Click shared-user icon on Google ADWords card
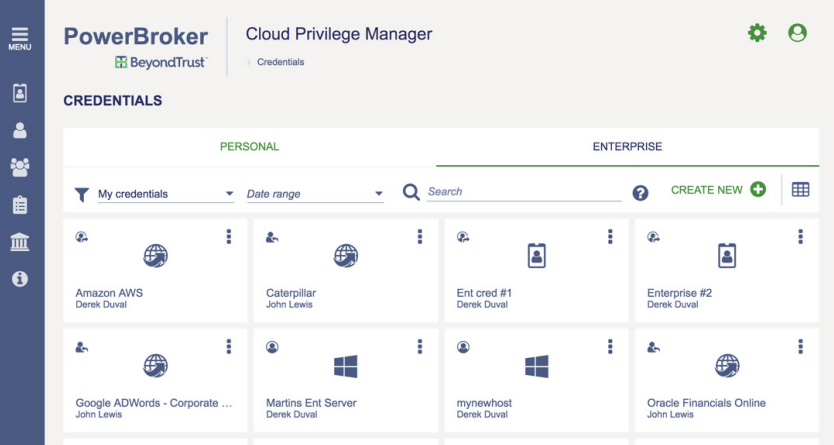 [x=82, y=347]
